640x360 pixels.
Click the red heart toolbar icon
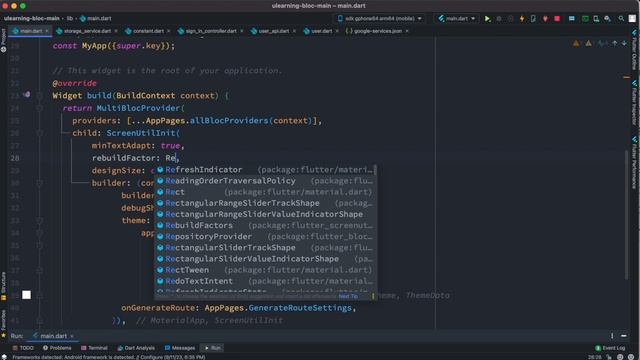coord(545,19)
